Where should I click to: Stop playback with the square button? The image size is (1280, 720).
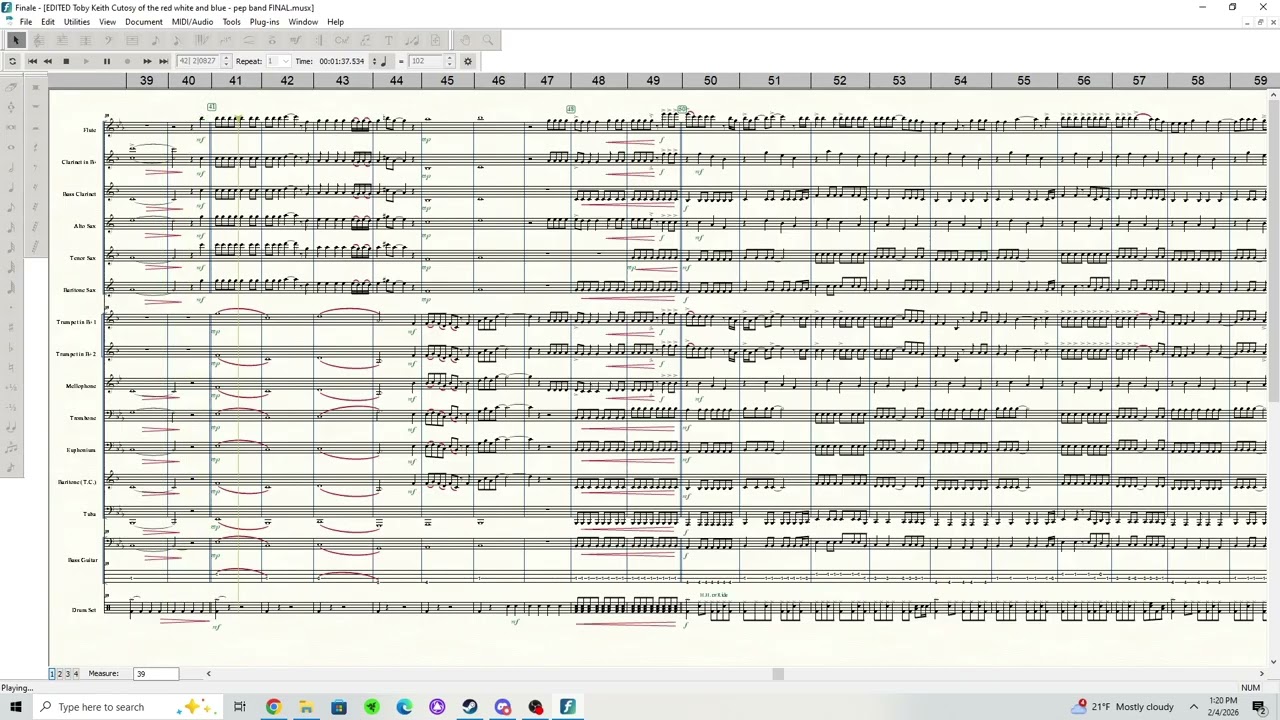click(66, 61)
